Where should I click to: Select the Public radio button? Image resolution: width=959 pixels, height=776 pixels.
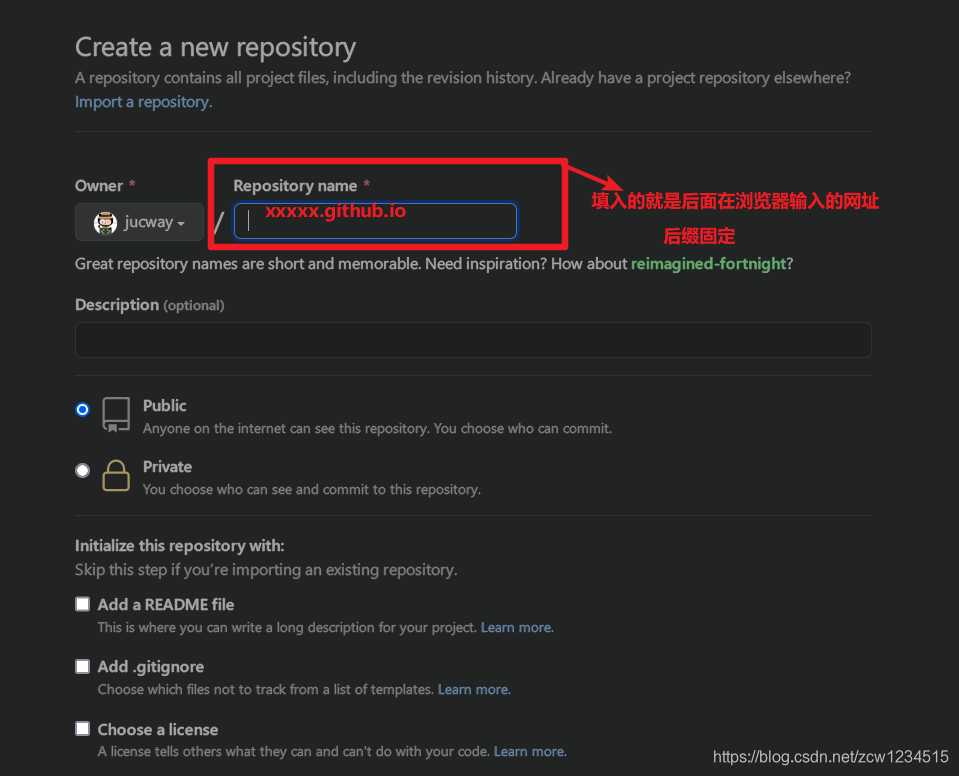coord(83,409)
